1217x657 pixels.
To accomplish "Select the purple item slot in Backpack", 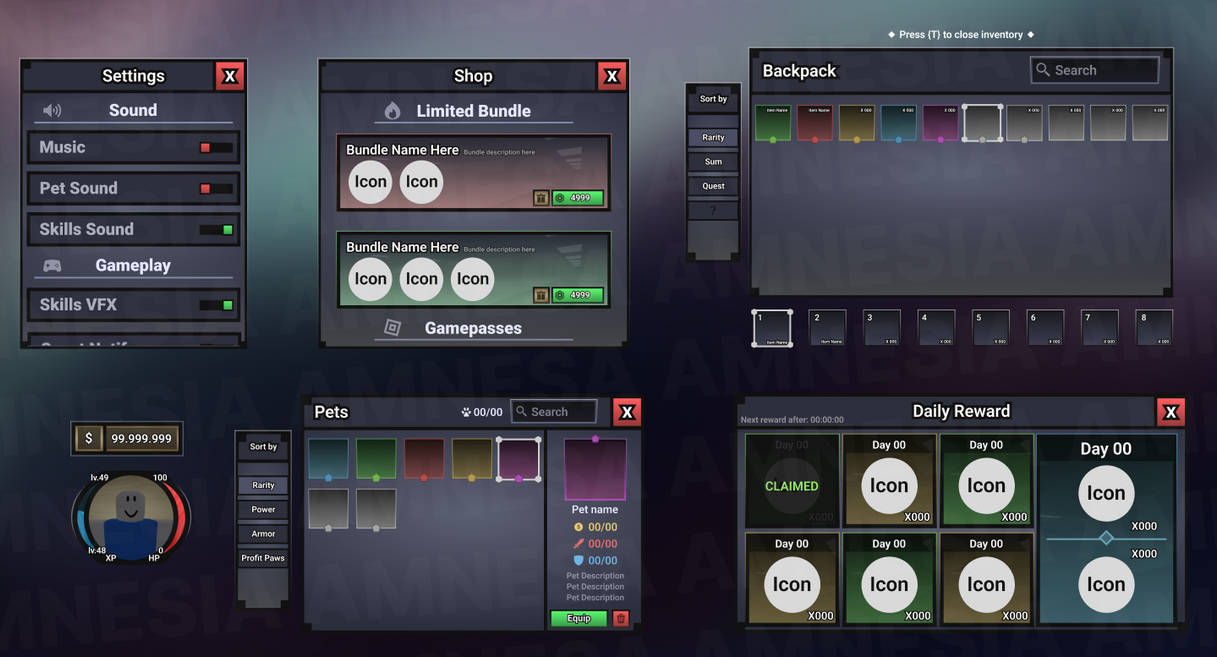I will [941, 123].
